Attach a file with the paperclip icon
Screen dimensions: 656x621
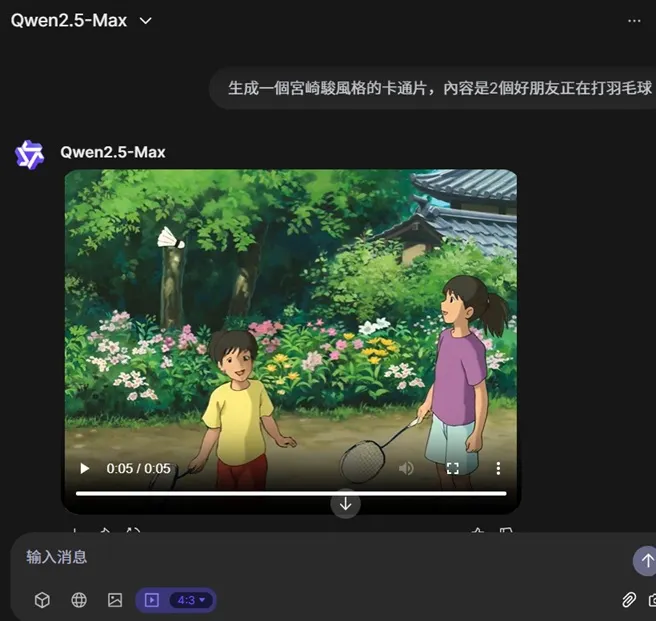click(x=628, y=600)
